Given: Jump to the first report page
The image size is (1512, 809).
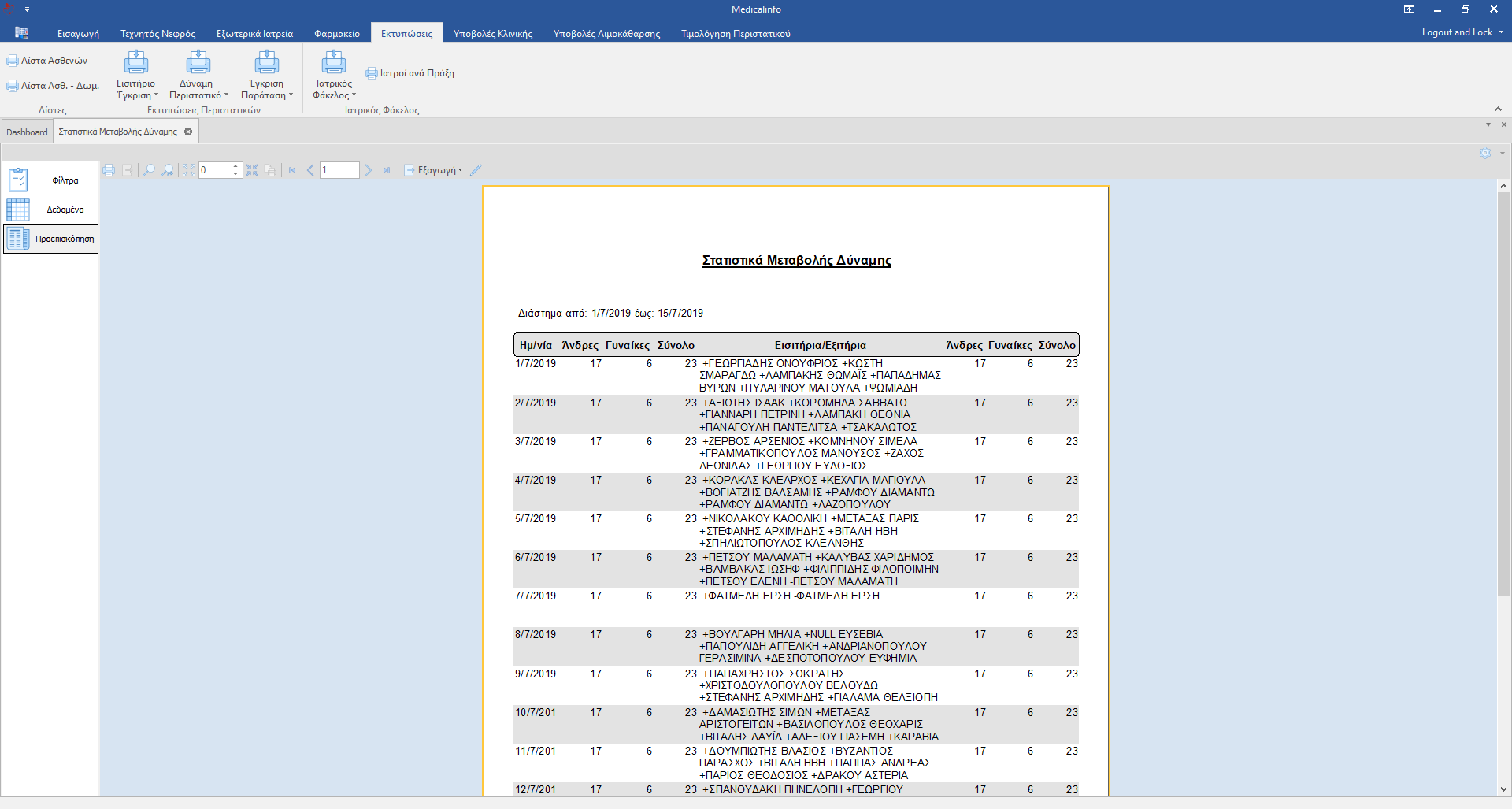Looking at the screenshot, I should point(292,170).
